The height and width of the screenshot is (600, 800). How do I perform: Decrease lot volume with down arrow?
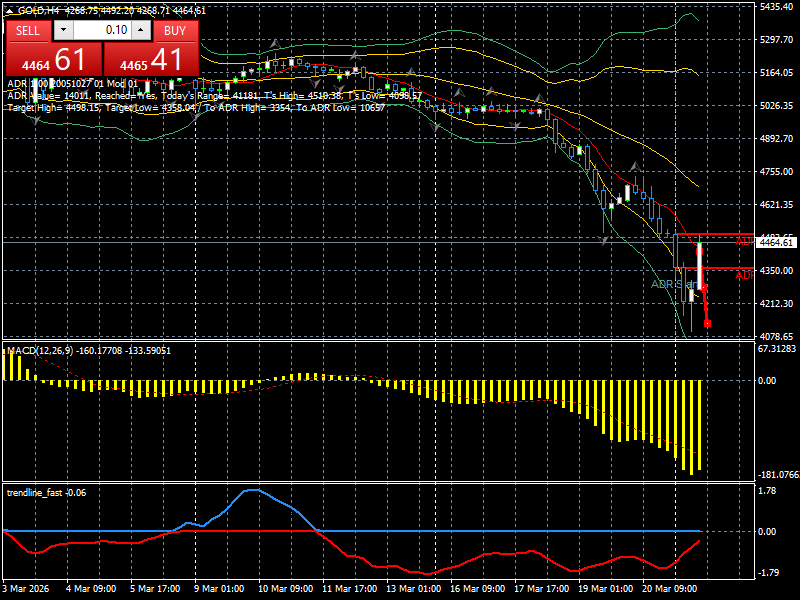63,30
